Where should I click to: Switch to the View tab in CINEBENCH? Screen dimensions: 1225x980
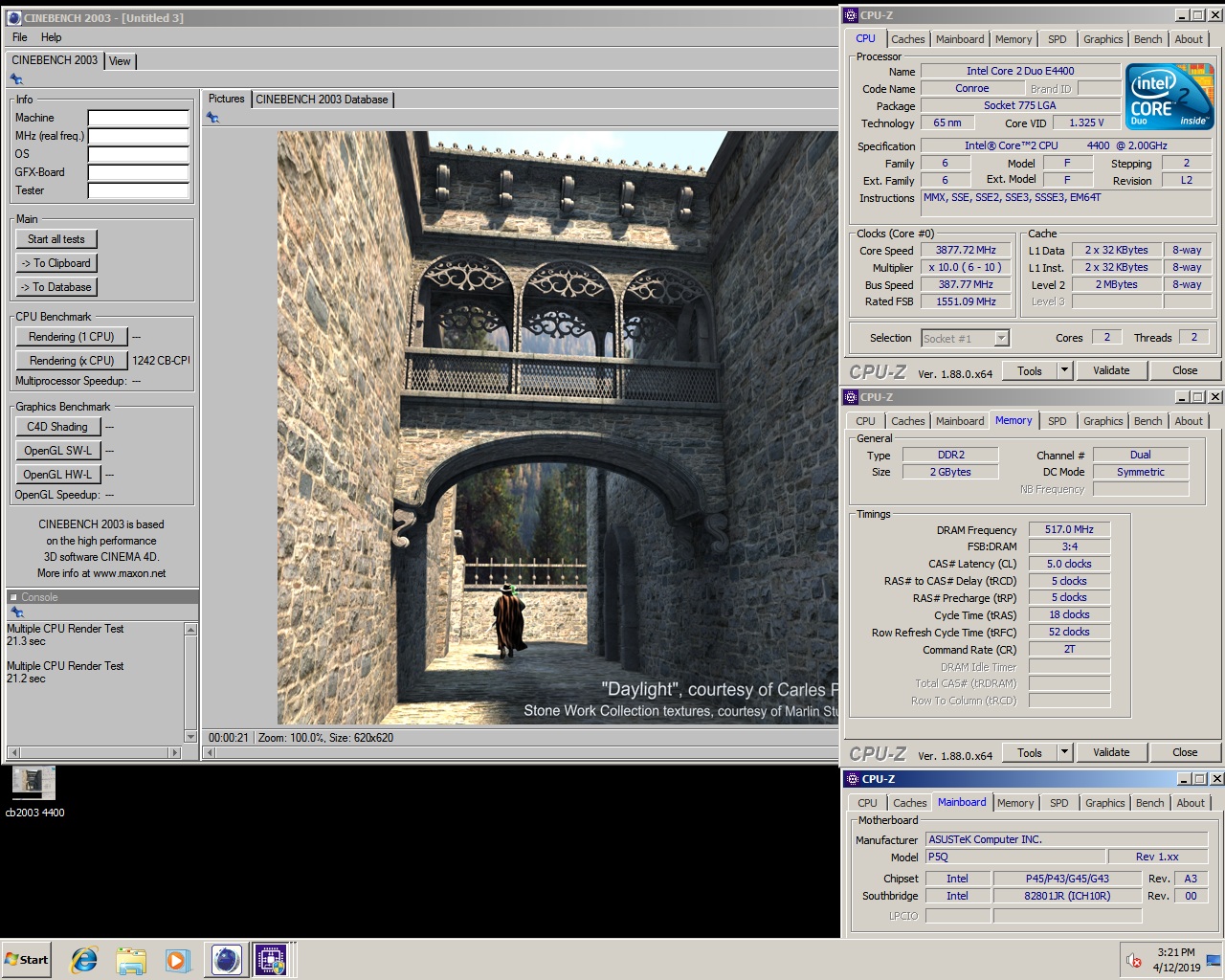(x=120, y=61)
